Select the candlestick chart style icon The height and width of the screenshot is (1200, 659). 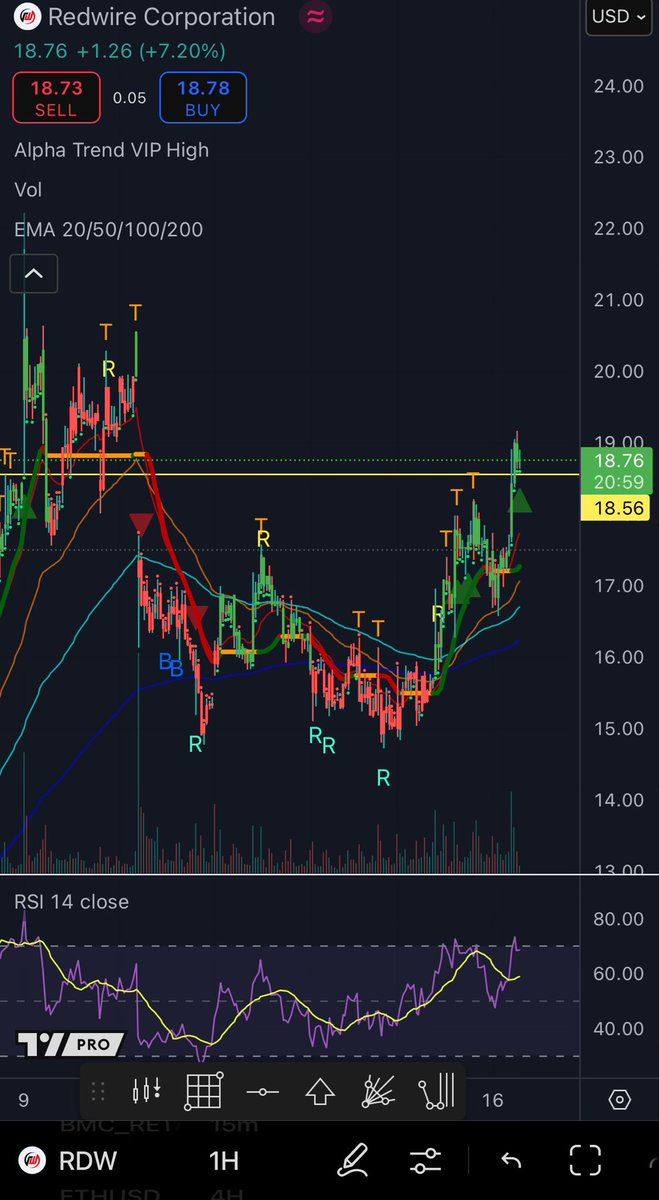[147, 1091]
